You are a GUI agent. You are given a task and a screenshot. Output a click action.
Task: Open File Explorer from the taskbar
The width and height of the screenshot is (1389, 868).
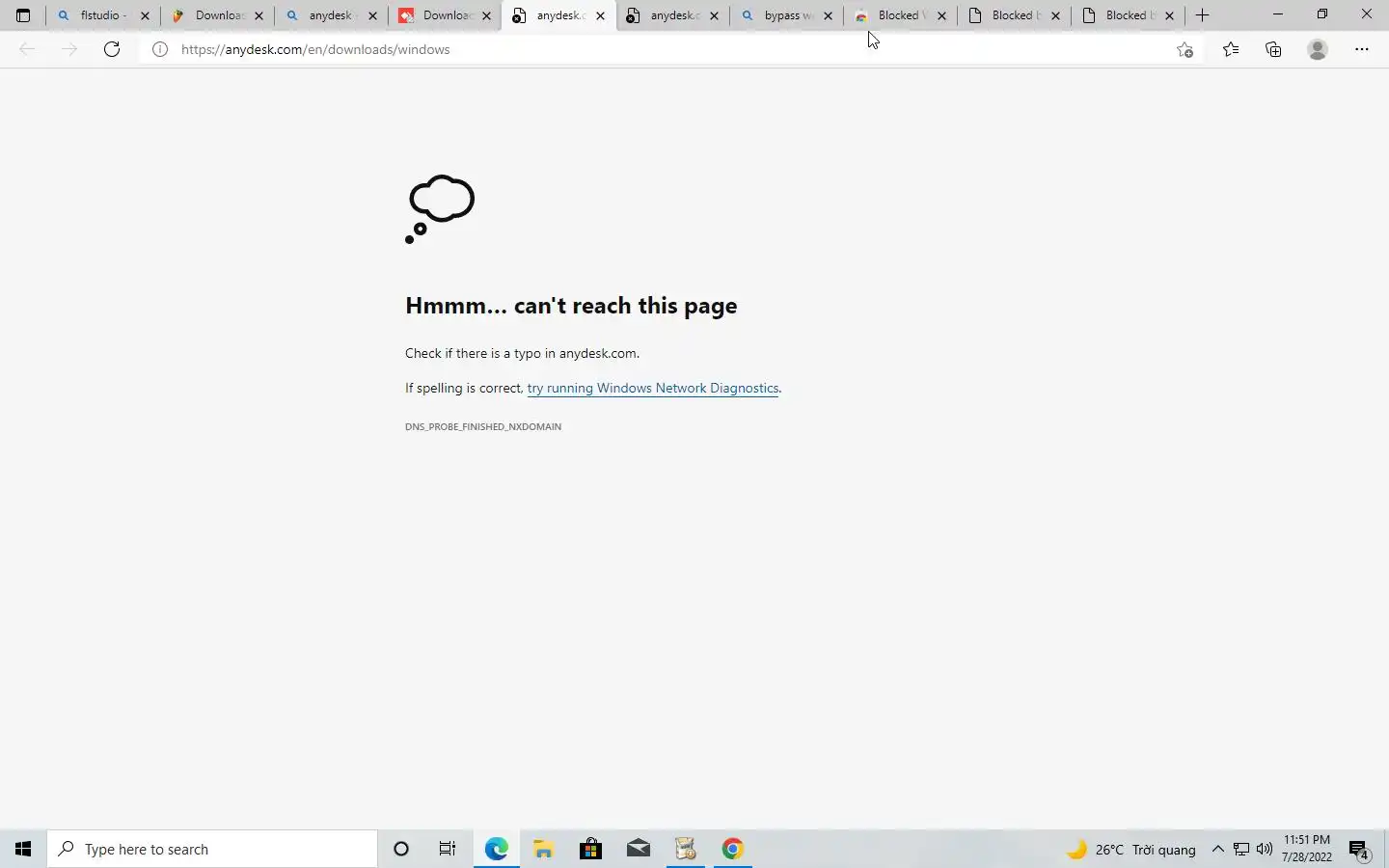[x=543, y=849]
